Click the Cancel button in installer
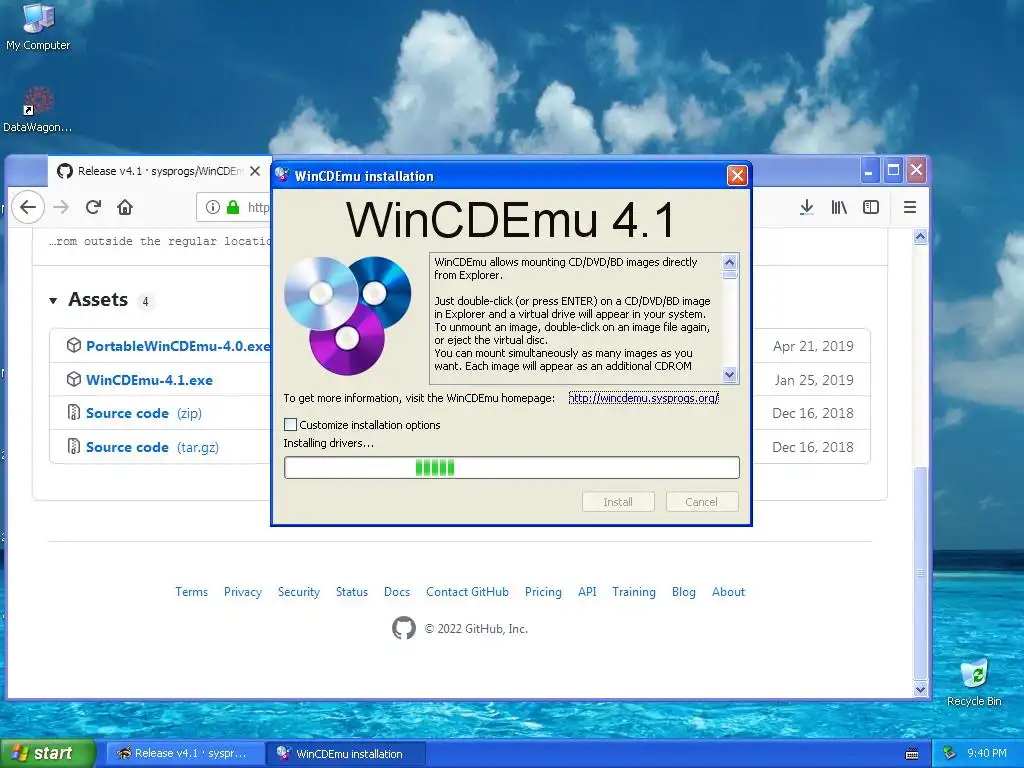 702,502
